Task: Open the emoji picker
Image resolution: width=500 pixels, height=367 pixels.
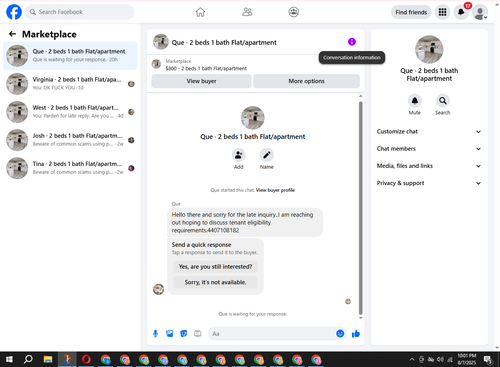Action: [340, 334]
